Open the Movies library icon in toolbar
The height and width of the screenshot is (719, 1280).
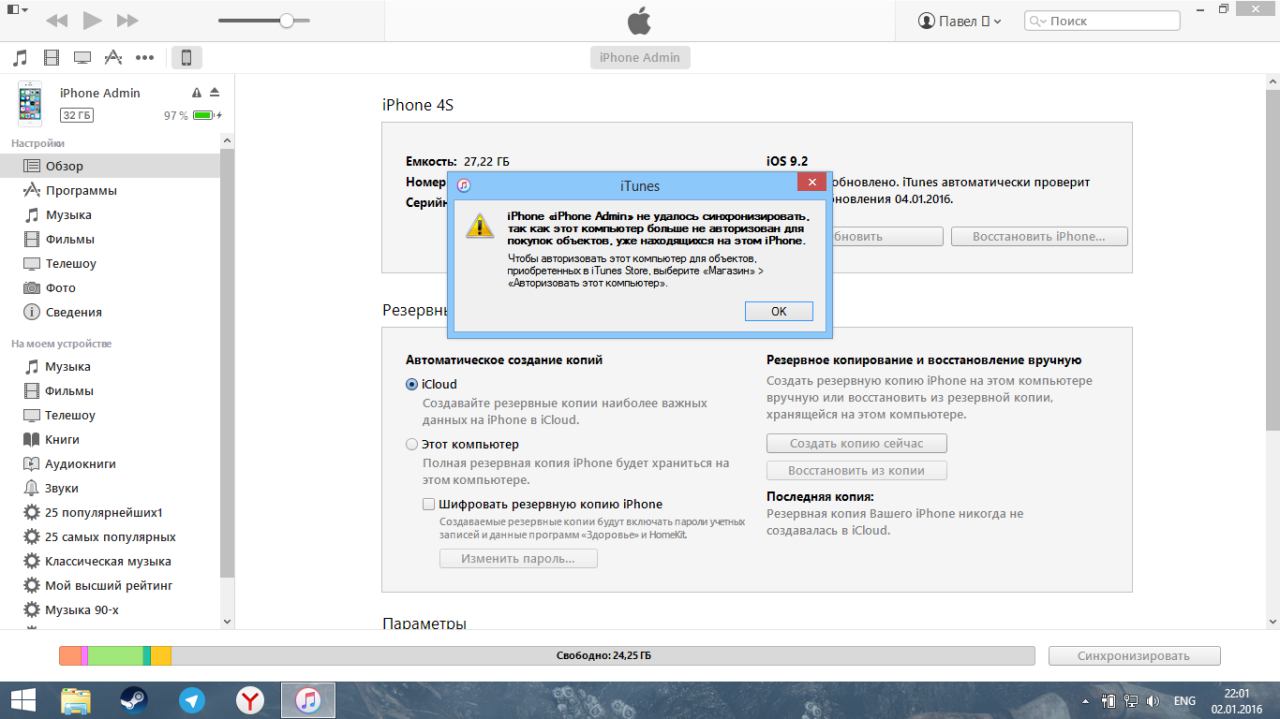coord(52,58)
